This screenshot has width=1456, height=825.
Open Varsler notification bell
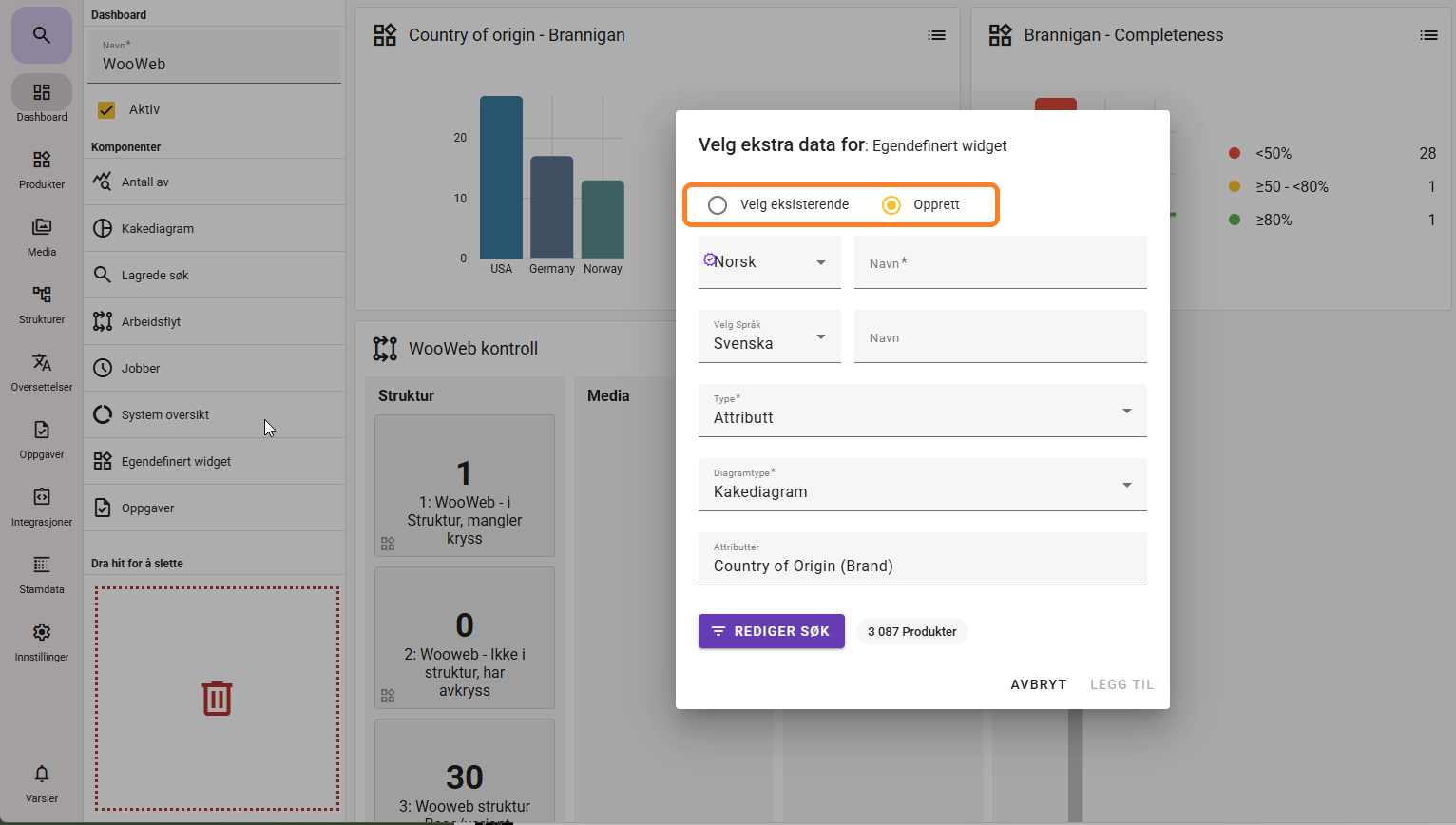(42, 774)
